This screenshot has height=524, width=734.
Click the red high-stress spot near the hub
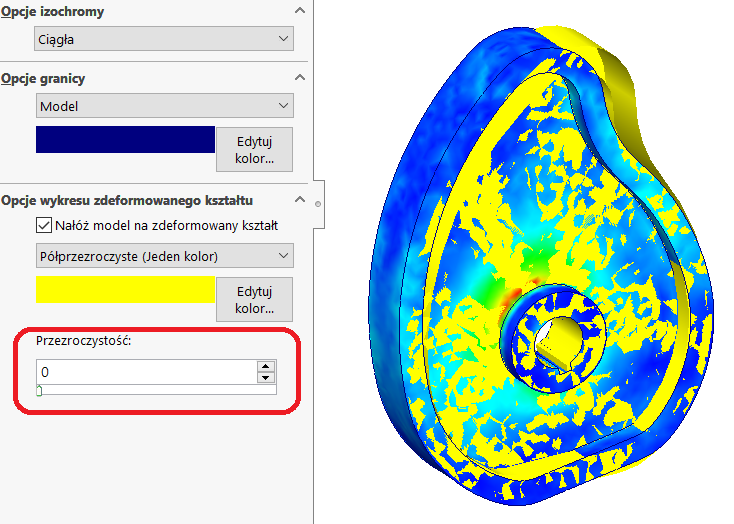pos(514,295)
